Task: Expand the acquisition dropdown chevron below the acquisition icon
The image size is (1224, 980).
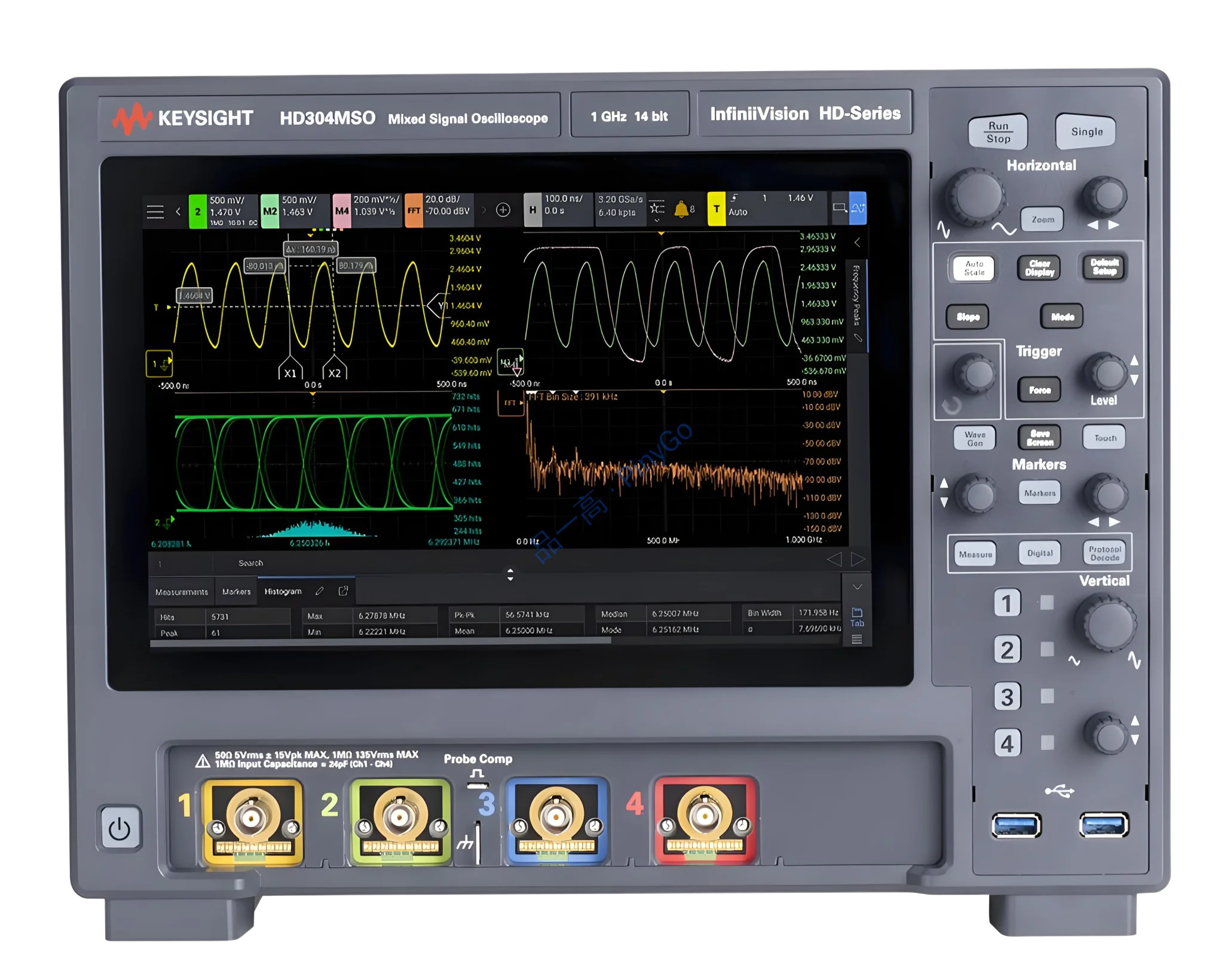Action: 657,220
